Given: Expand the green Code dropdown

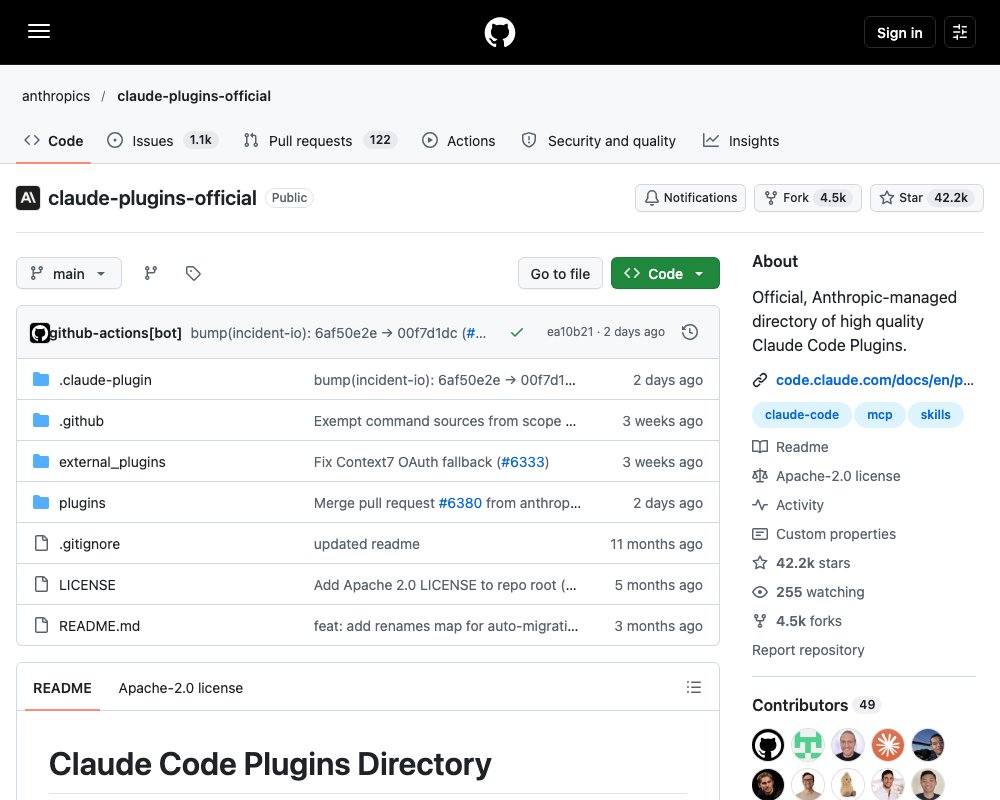Looking at the screenshot, I should 665,273.
